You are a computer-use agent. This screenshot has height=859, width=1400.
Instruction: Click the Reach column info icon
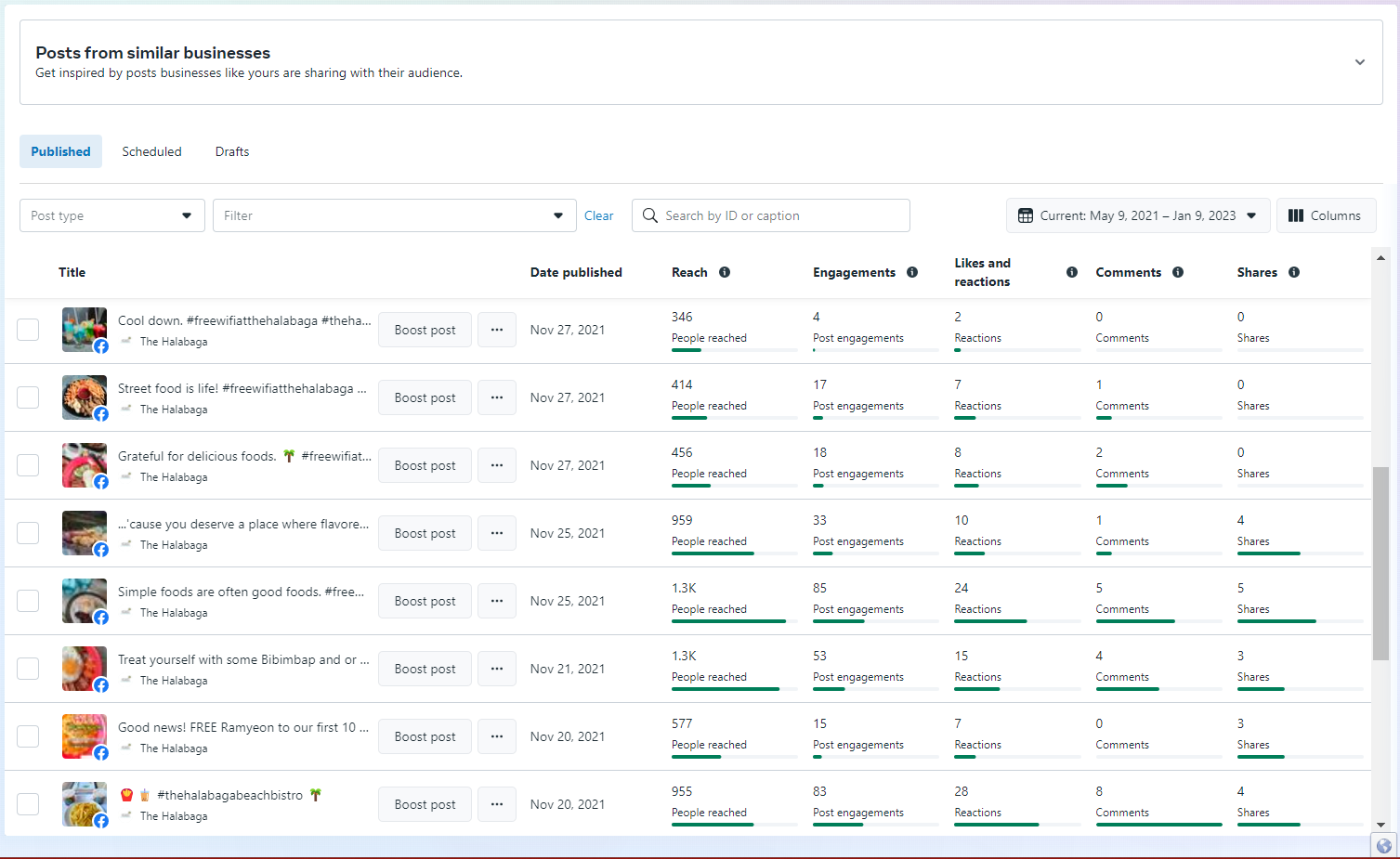click(725, 272)
